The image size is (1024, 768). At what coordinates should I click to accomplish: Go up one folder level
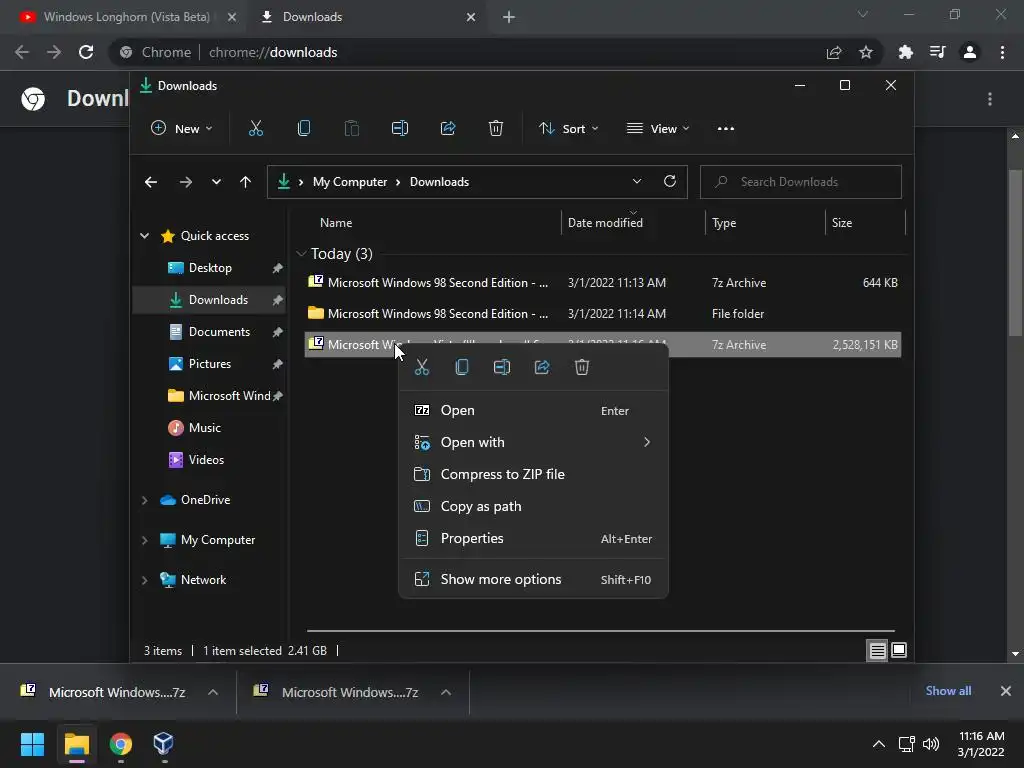246,182
